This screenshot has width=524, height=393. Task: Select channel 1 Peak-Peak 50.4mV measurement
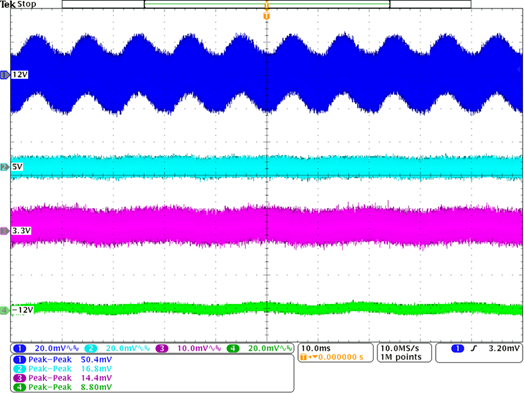62,360
